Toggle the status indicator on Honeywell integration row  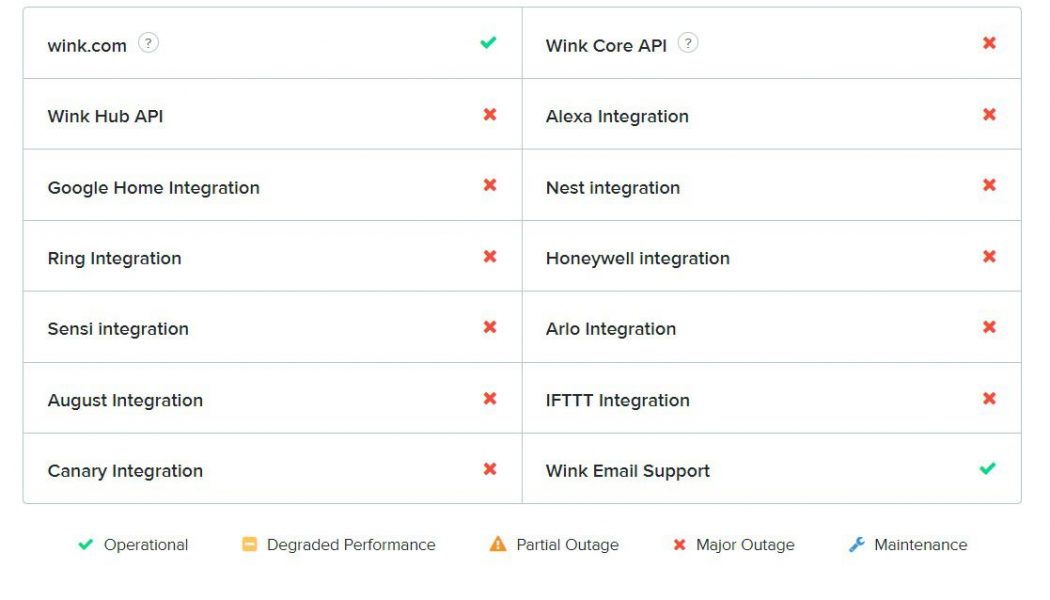click(989, 256)
